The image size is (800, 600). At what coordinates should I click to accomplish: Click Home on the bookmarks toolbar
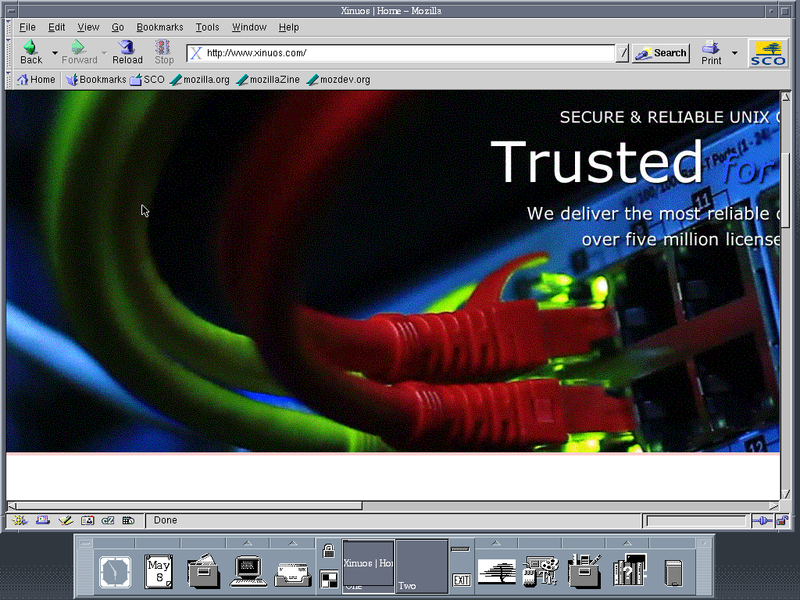36,80
